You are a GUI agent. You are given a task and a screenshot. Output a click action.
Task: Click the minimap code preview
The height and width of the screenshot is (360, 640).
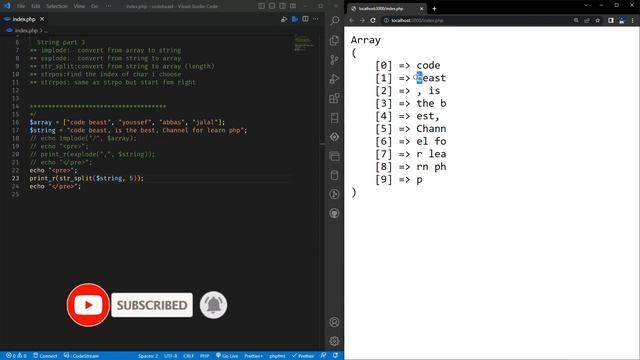[304, 43]
